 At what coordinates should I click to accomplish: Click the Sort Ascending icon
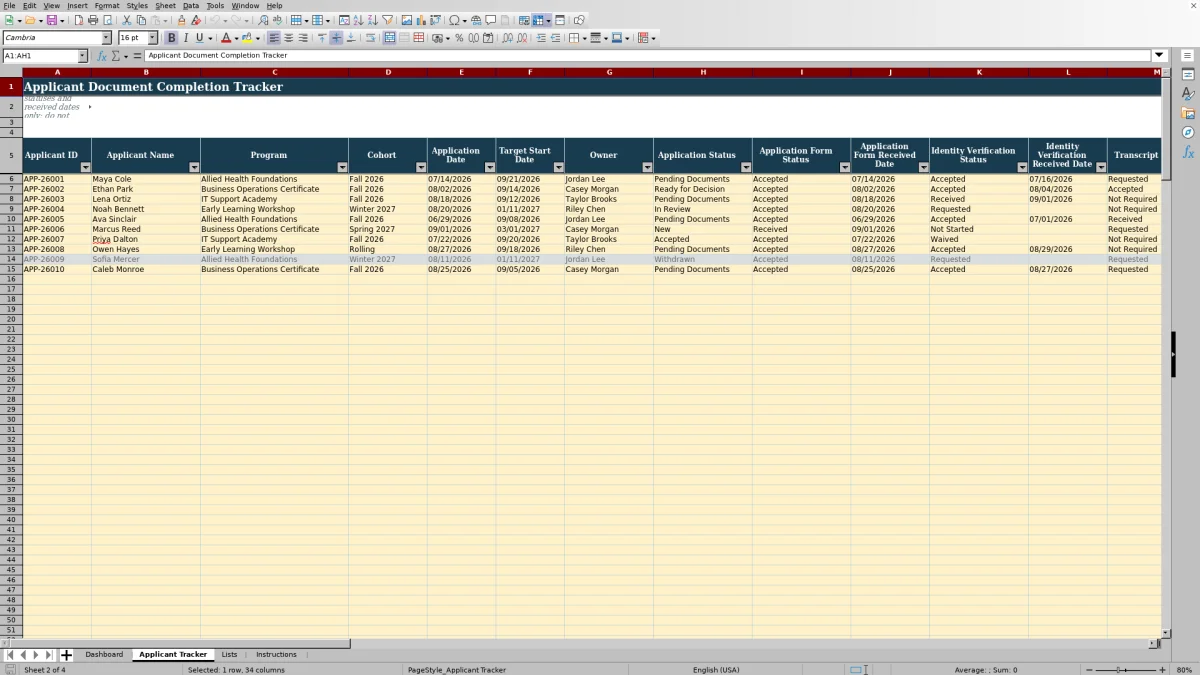pyautogui.click(x=358, y=20)
